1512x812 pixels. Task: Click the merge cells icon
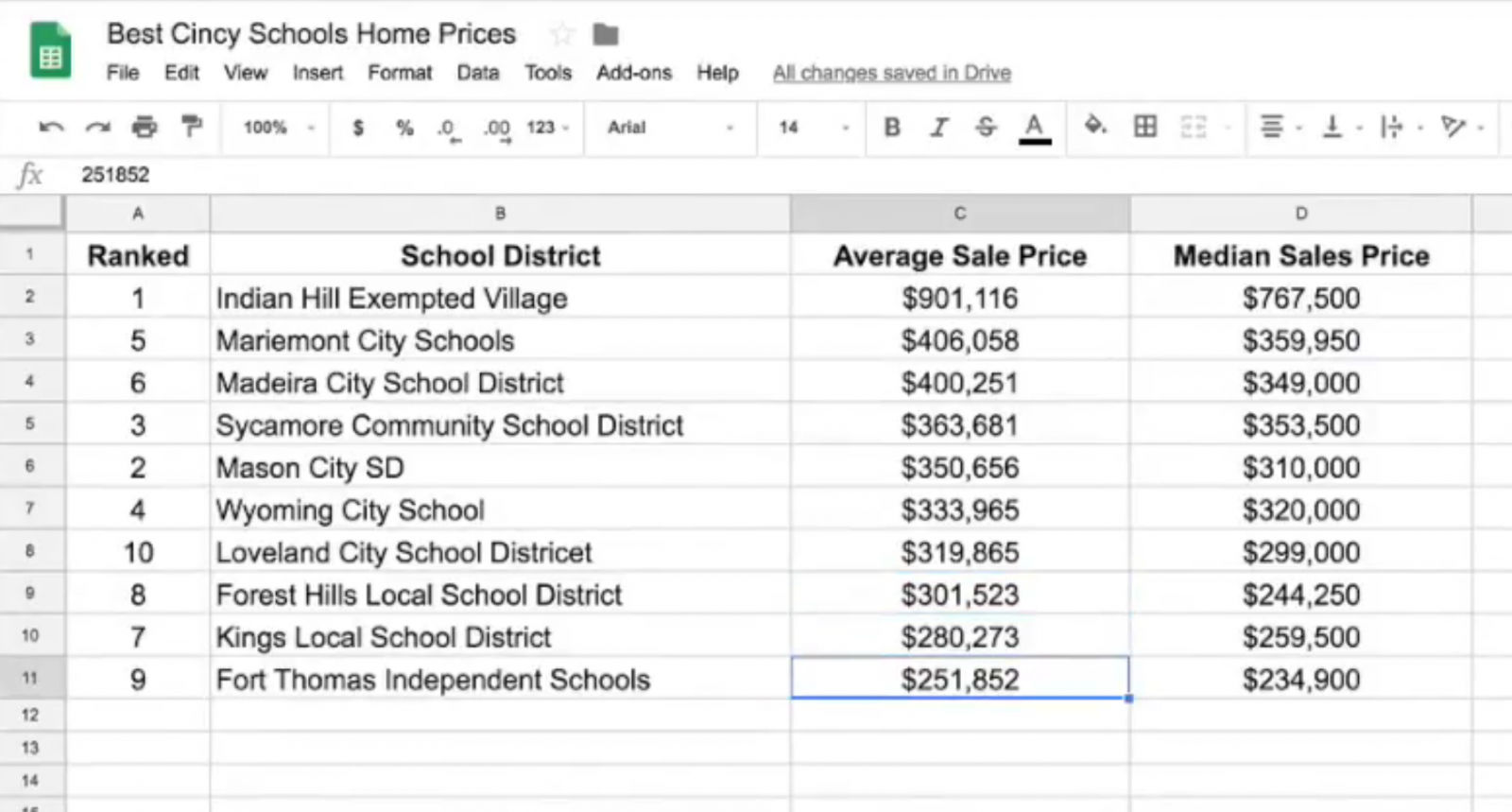click(x=1194, y=127)
